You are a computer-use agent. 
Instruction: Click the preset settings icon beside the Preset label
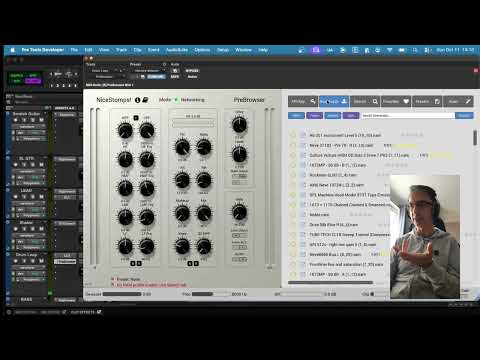pos(164,64)
